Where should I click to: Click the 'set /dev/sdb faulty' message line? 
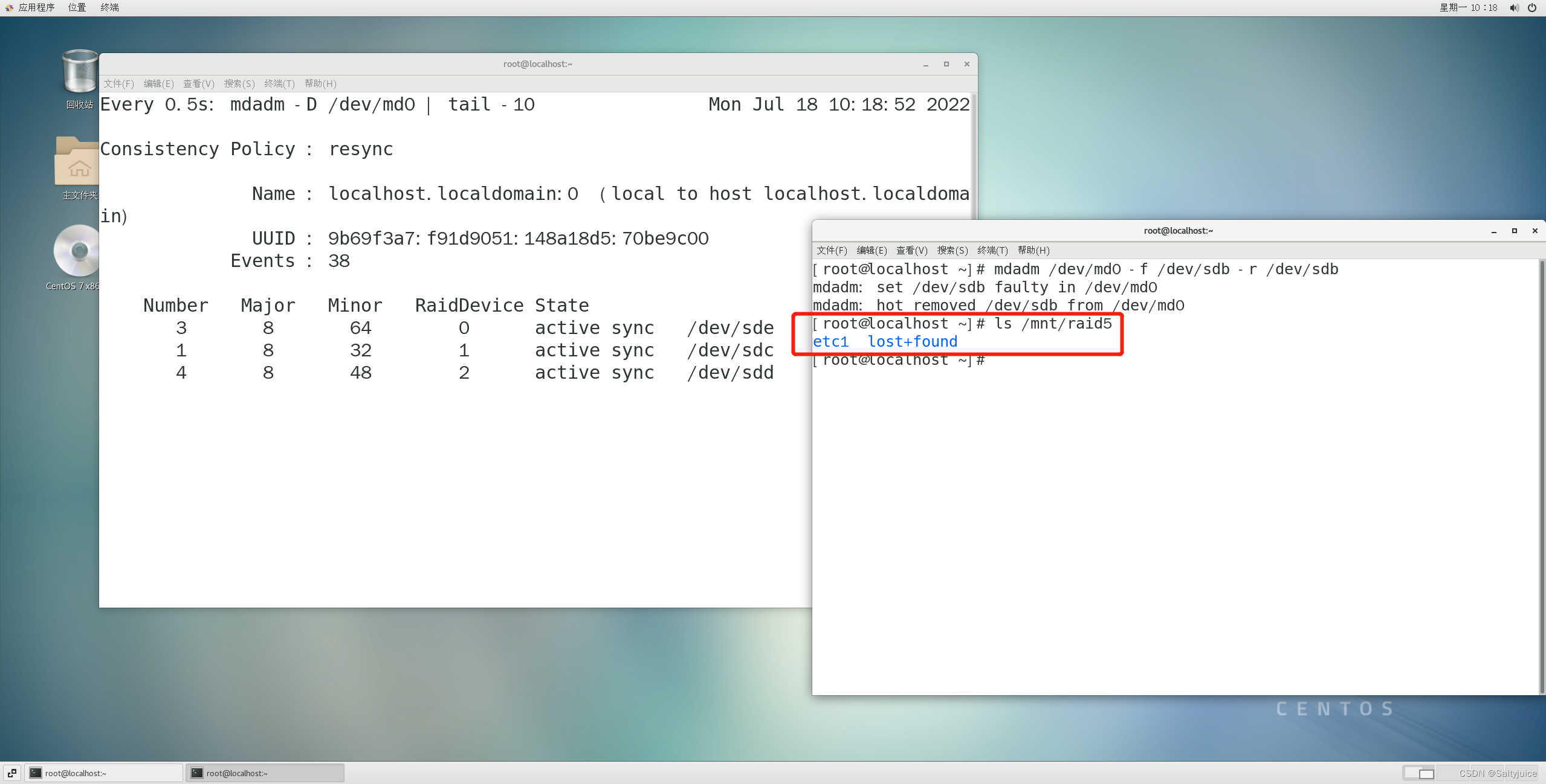pyautogui.click(x=985, y=288)
